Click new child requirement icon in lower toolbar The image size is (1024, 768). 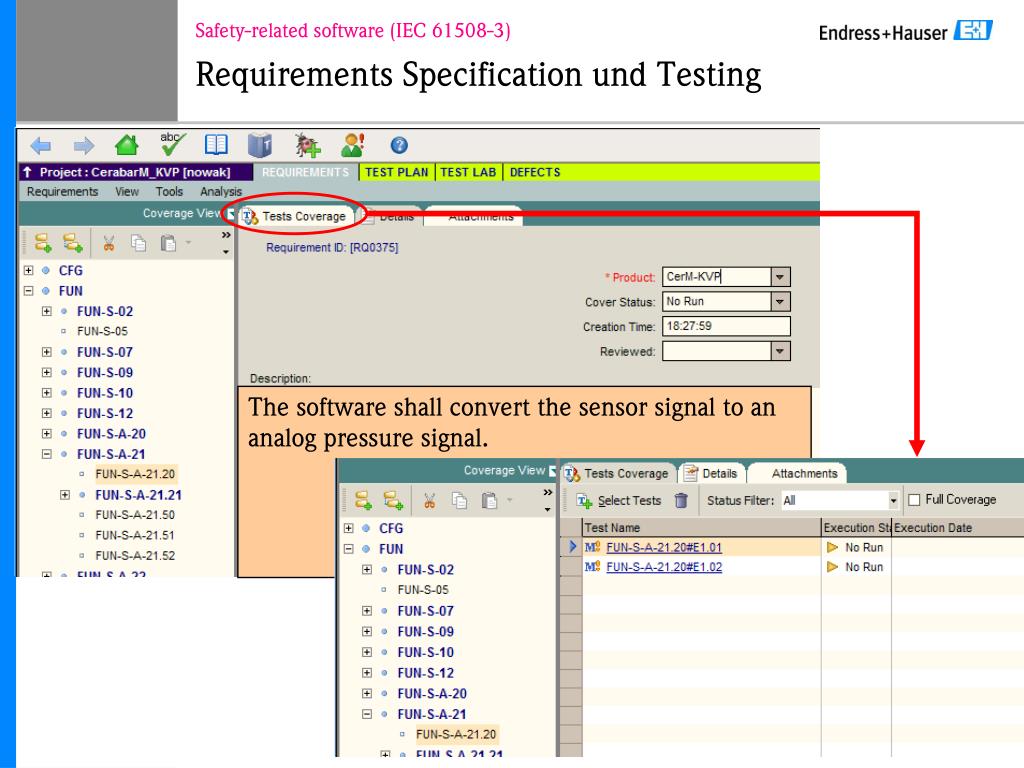pyautogui.click(x=393, y=501)
